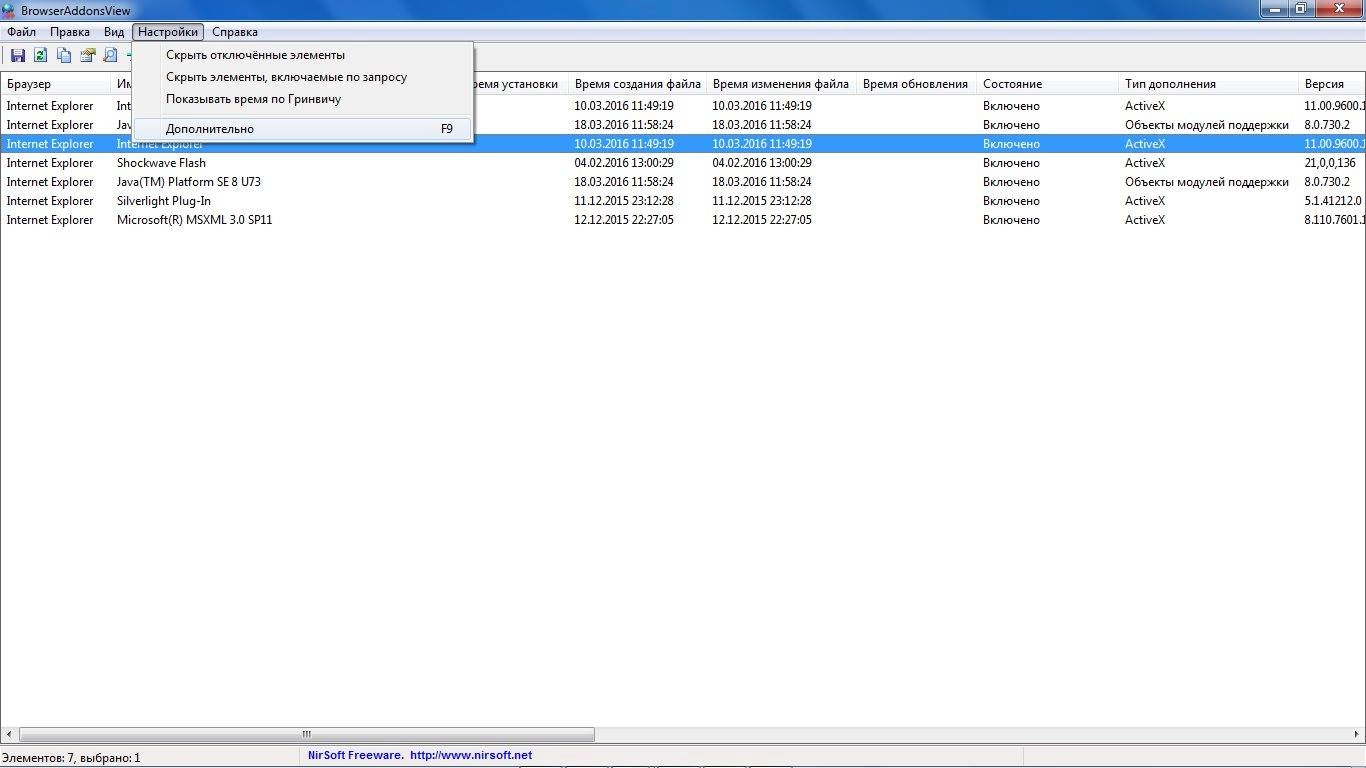Screen dimensions: 1366x768
Task: Sort by the Браузер column header
Action: click(x=56, y=84)
